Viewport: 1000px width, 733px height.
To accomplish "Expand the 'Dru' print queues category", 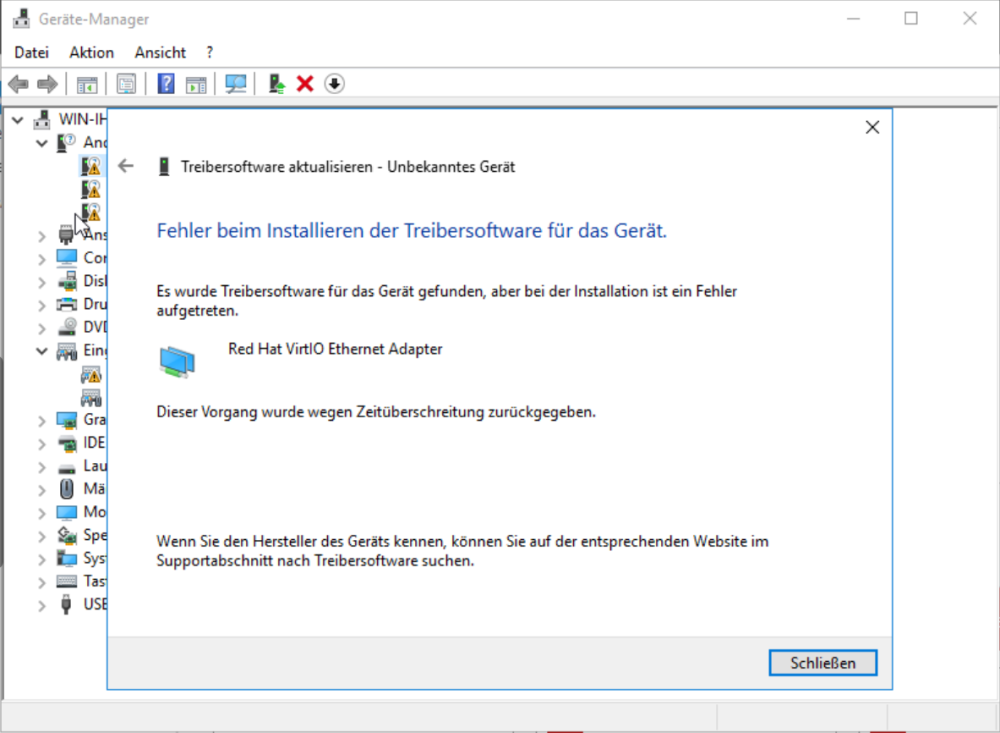I will 41,305.
